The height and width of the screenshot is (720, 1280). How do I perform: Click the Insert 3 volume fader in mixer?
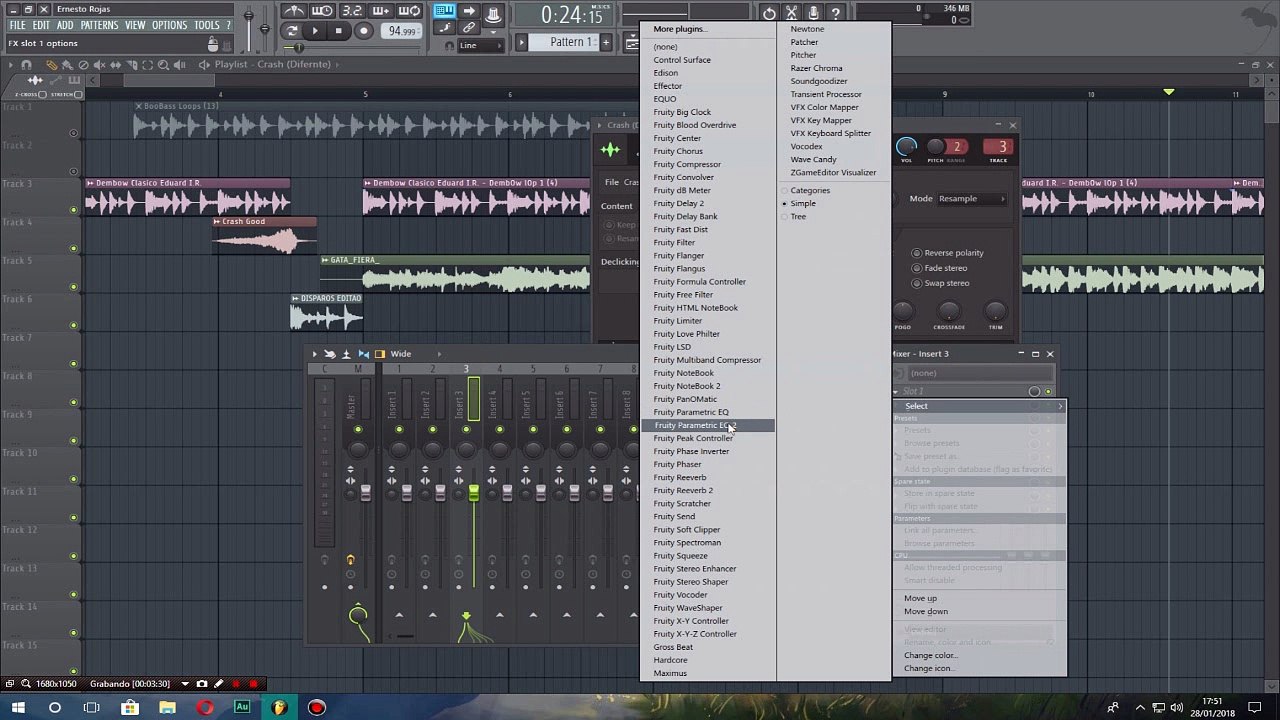tap(473, 492)
